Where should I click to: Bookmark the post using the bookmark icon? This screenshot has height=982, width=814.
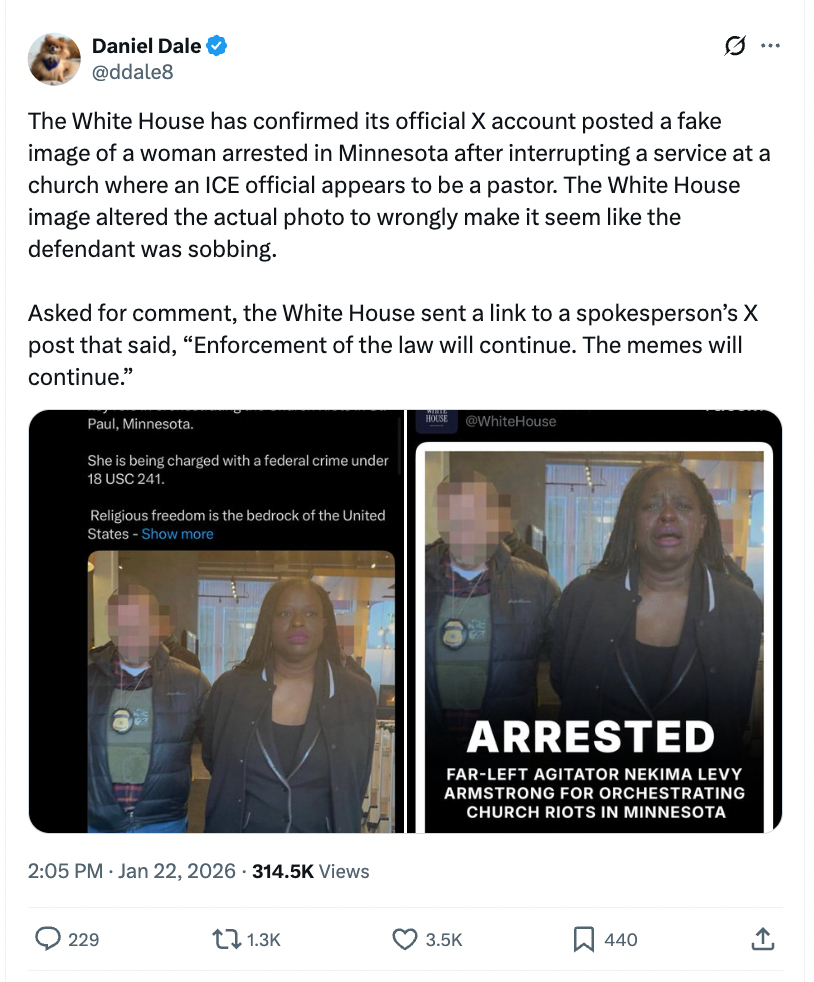tap(584, 939)
